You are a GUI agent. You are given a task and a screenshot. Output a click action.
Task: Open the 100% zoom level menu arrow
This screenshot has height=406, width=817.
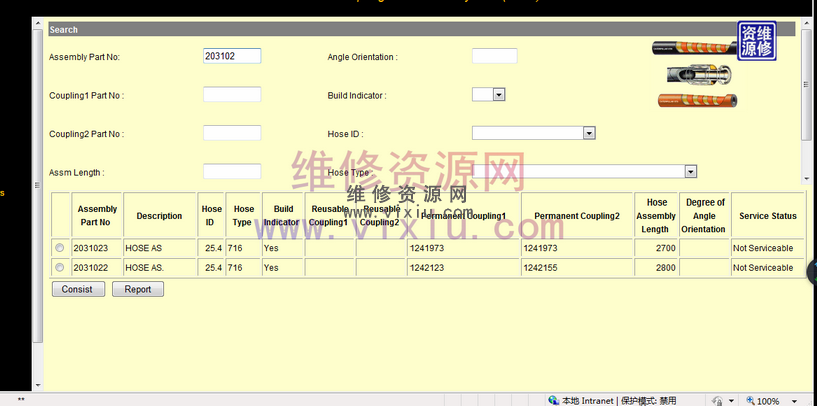(x=795, y=400)
